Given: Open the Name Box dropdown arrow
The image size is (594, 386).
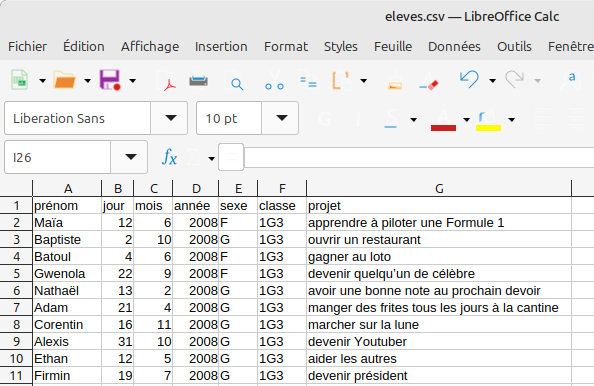Looking at the screenshot, I should [x=131, y=157].
